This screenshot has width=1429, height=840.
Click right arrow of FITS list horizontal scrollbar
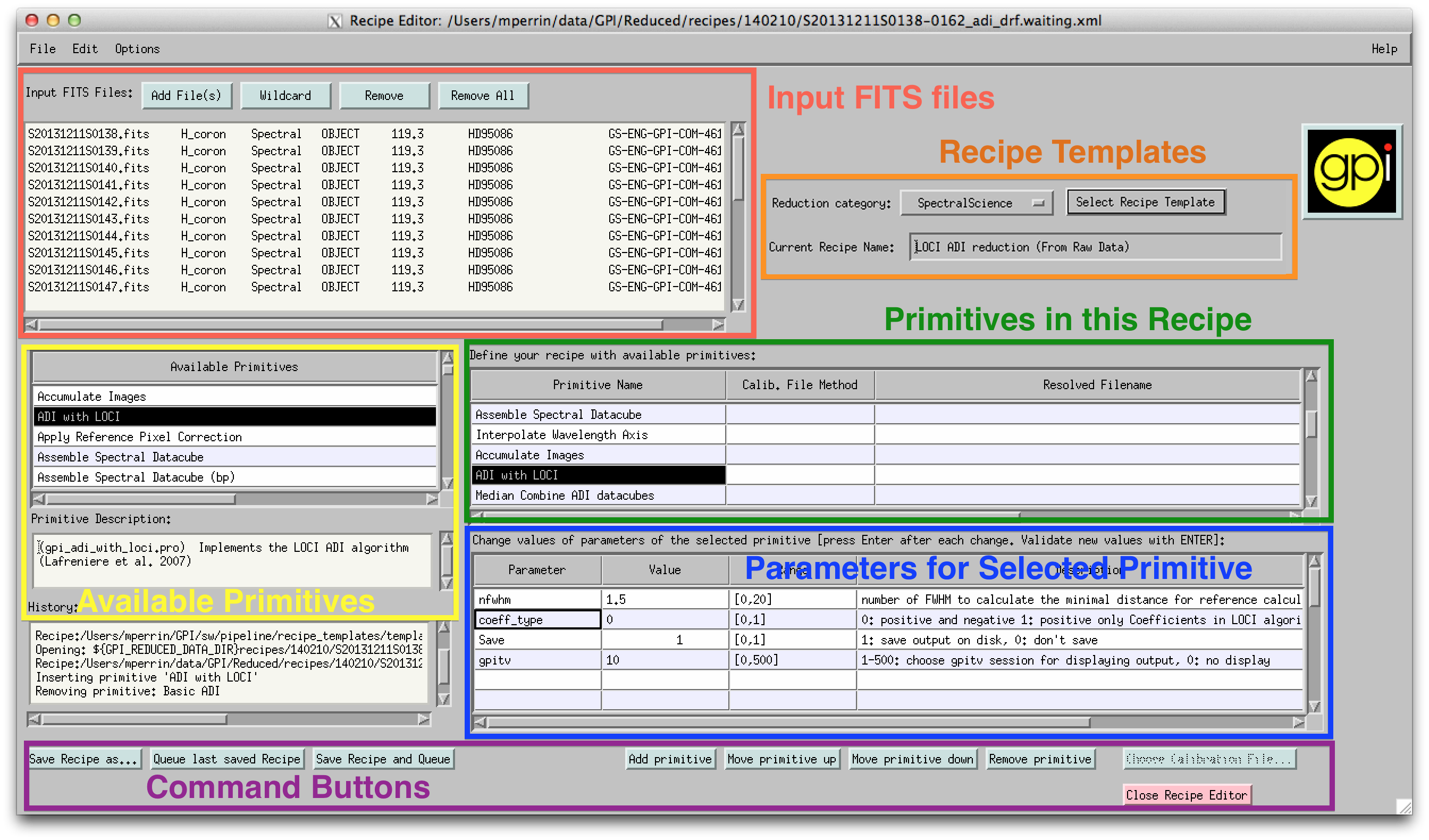(718, 324)
